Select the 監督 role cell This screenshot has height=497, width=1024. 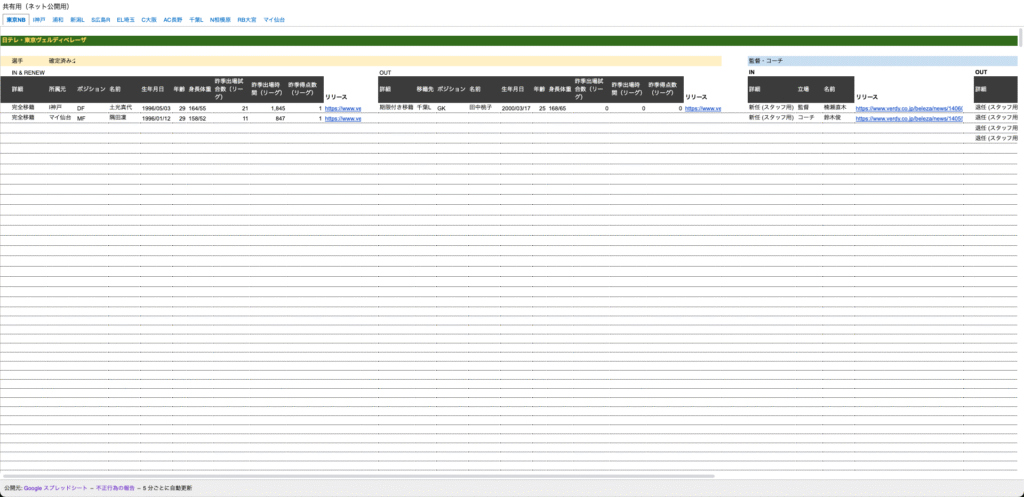[803, 106]
